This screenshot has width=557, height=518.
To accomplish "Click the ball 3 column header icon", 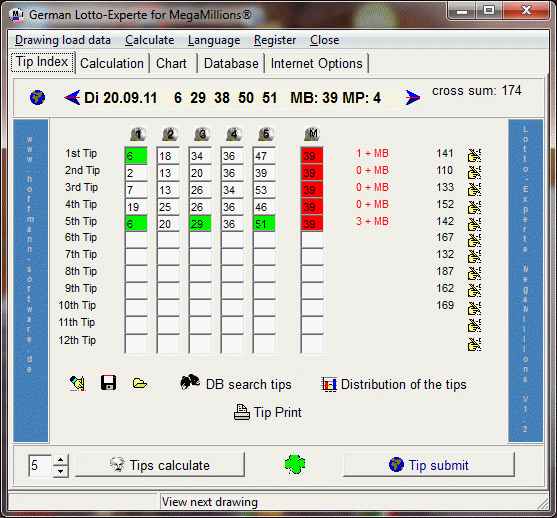I will [x=202, y=134].
